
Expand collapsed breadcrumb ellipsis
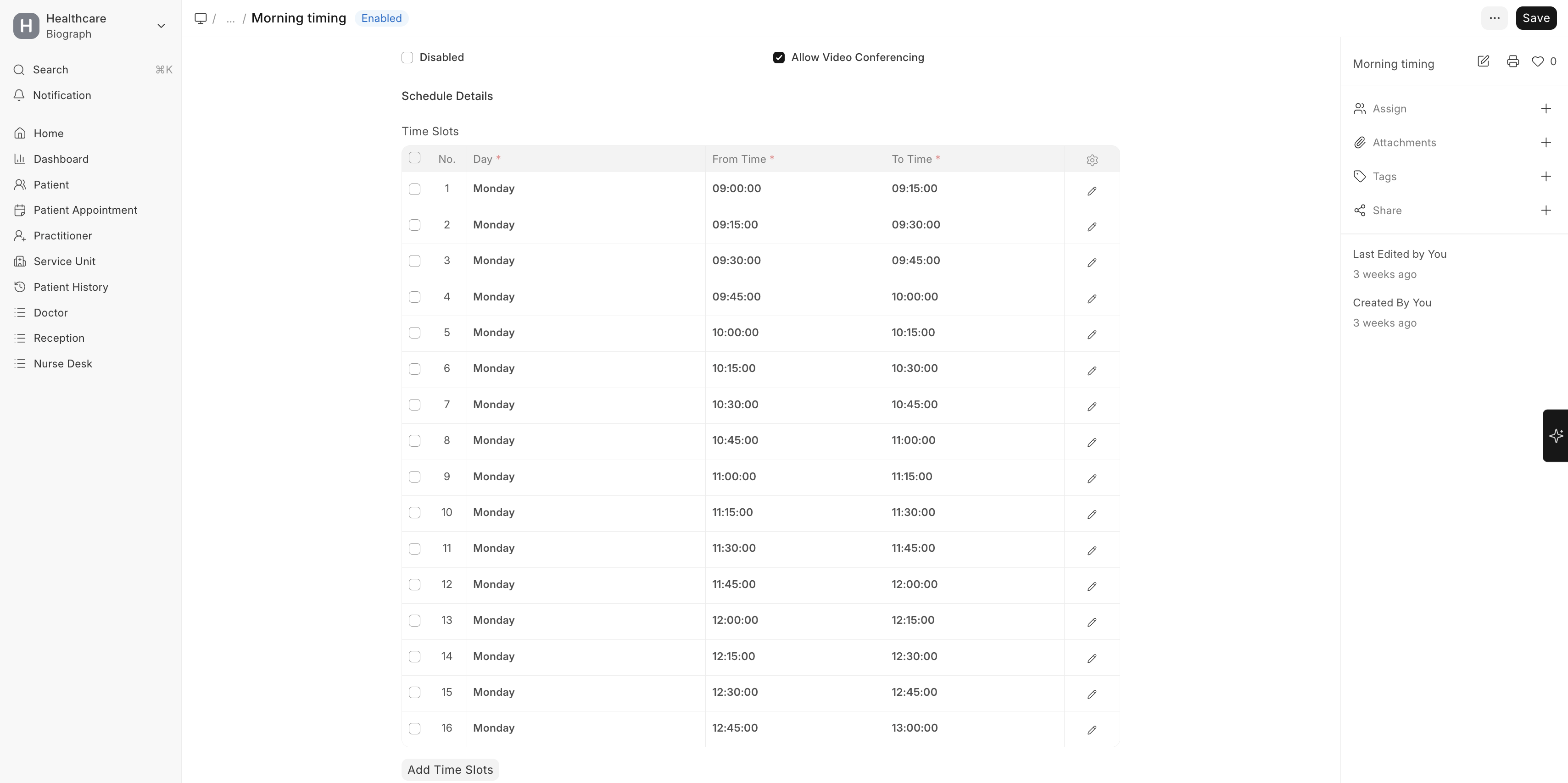pos(230,19)
